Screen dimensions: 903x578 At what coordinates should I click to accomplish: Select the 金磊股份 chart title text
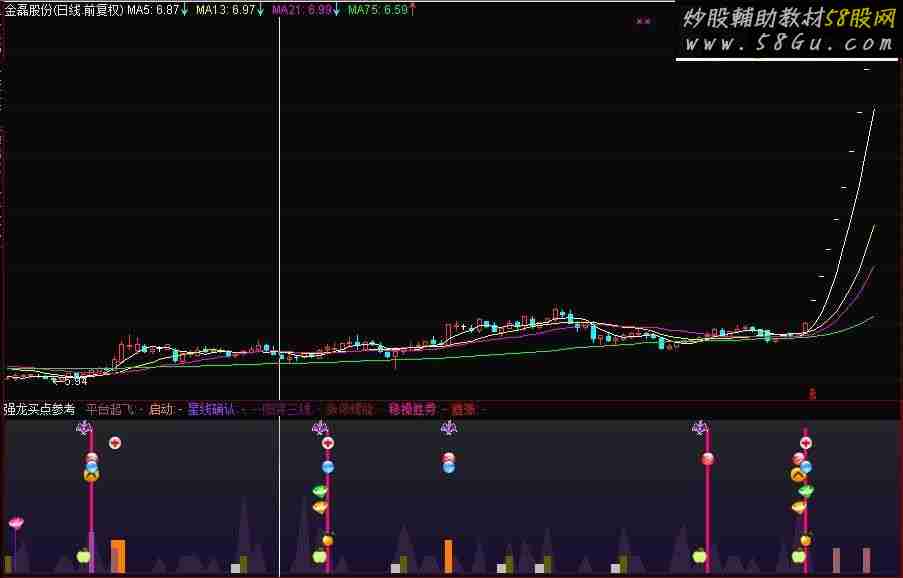[x=63, y=10]
